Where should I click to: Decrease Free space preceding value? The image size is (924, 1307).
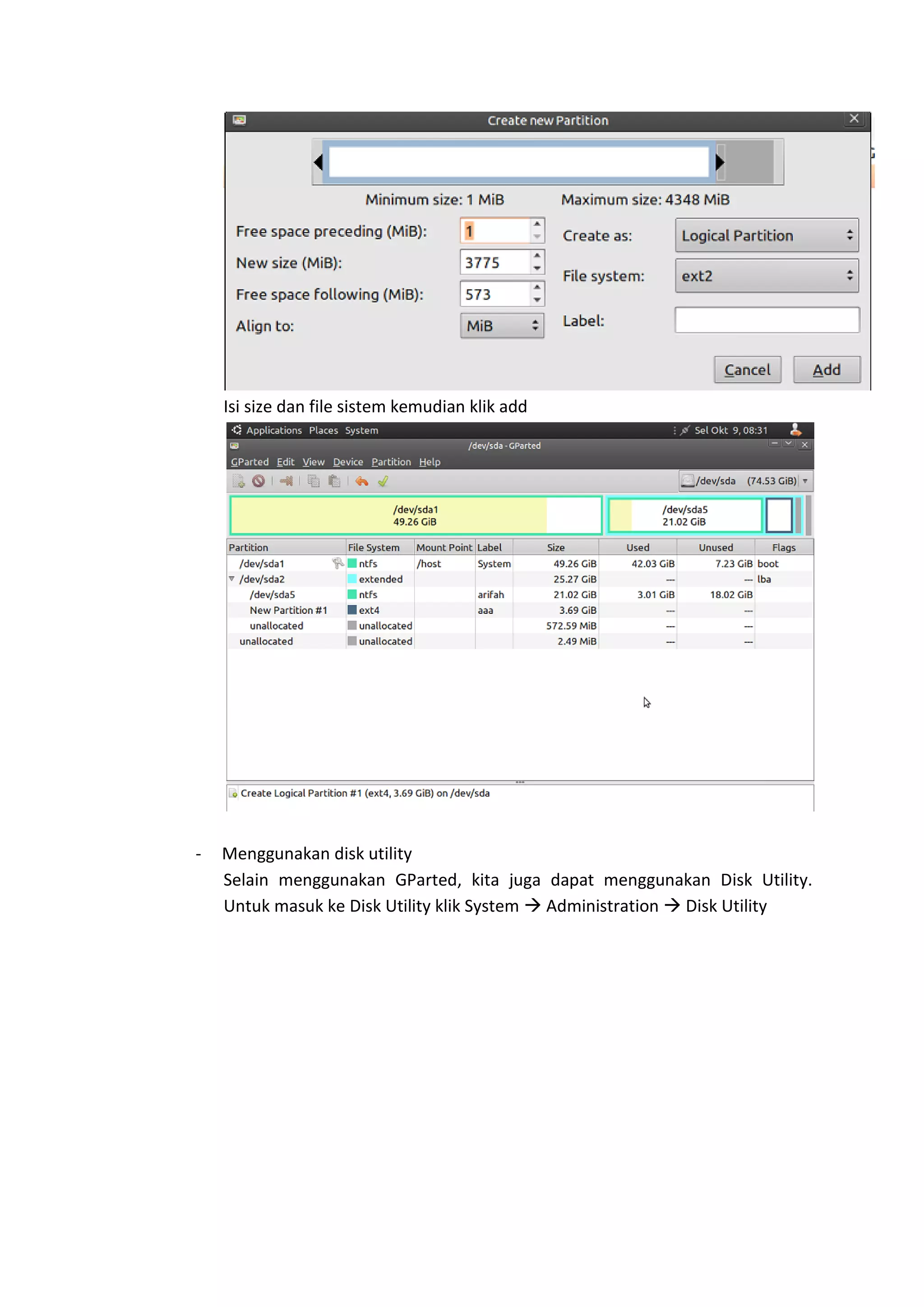tap(537, 237)
